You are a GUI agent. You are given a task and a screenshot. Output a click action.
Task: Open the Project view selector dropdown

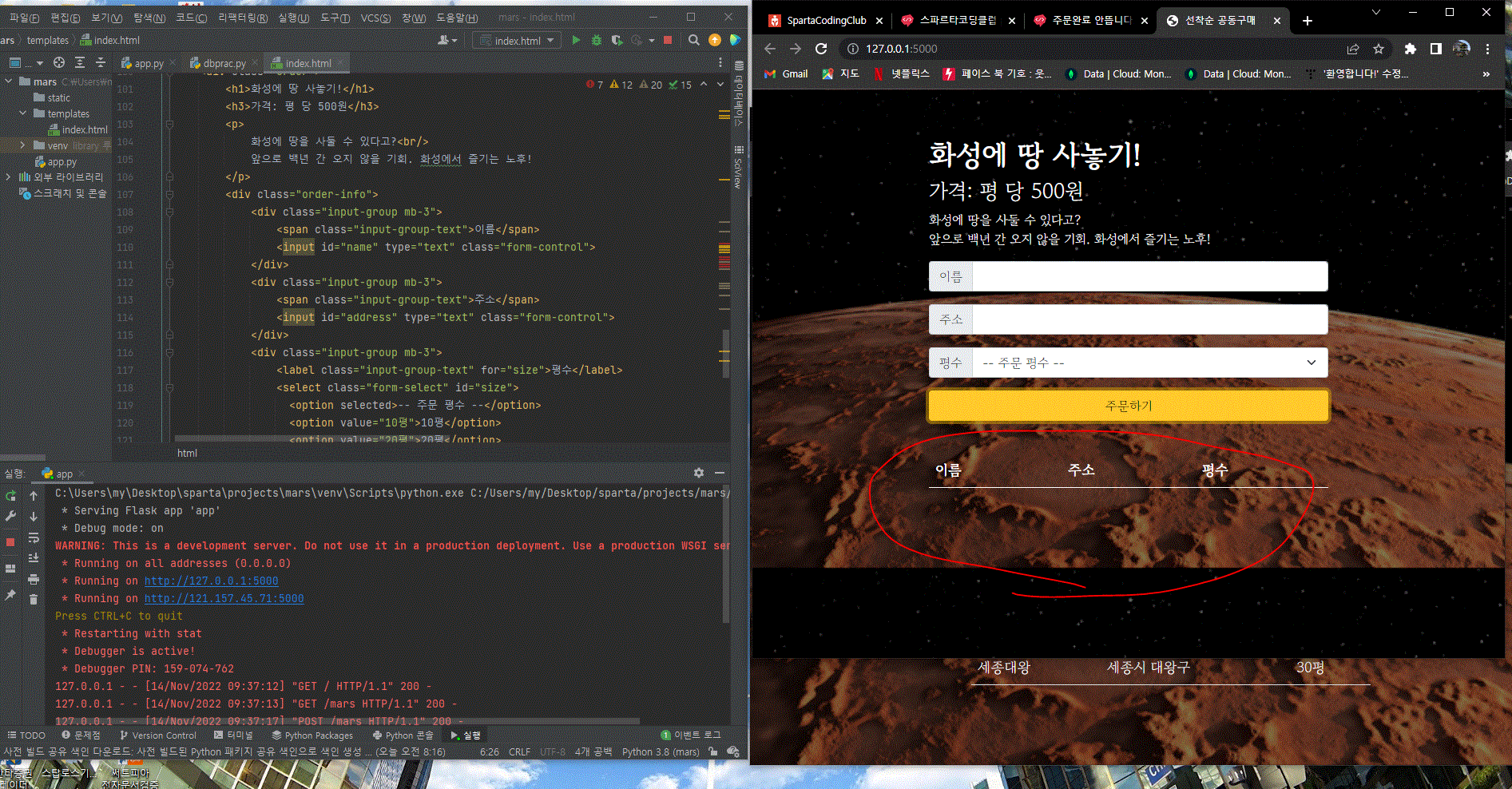coord(26,62)
